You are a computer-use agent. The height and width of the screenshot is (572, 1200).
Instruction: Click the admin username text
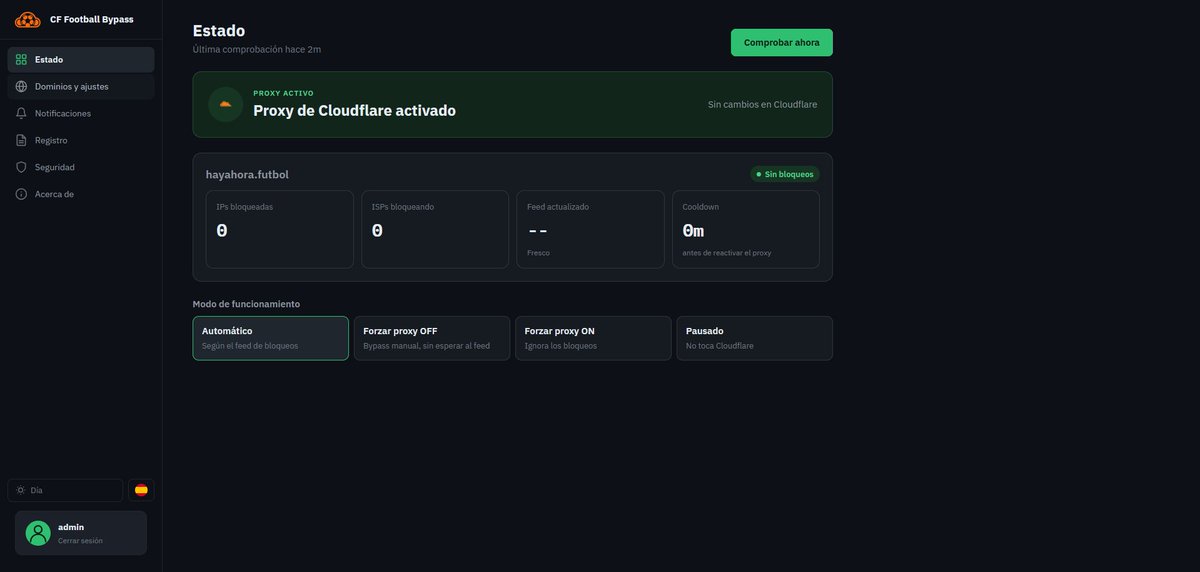coord(71,527)
